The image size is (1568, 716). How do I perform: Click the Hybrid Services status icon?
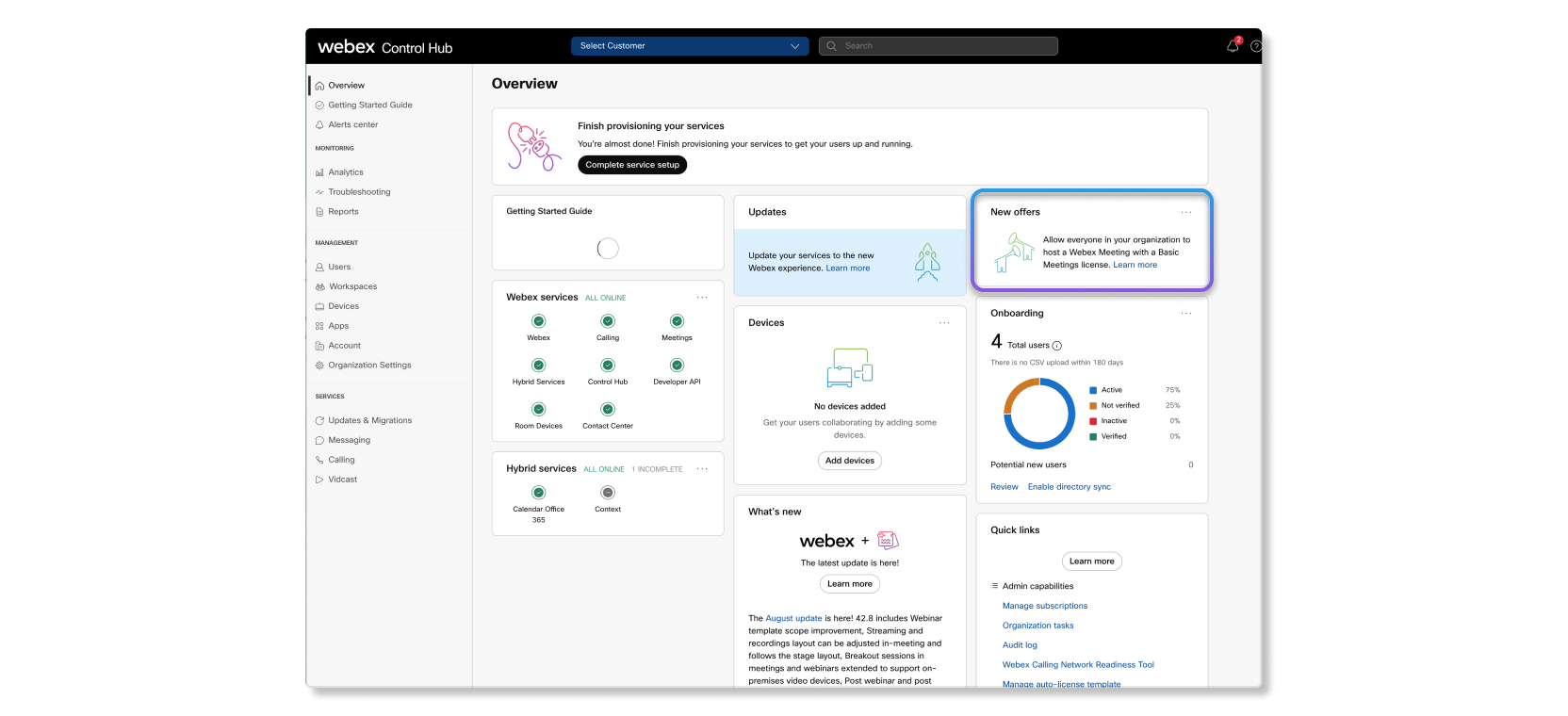(x=539, y=366)
